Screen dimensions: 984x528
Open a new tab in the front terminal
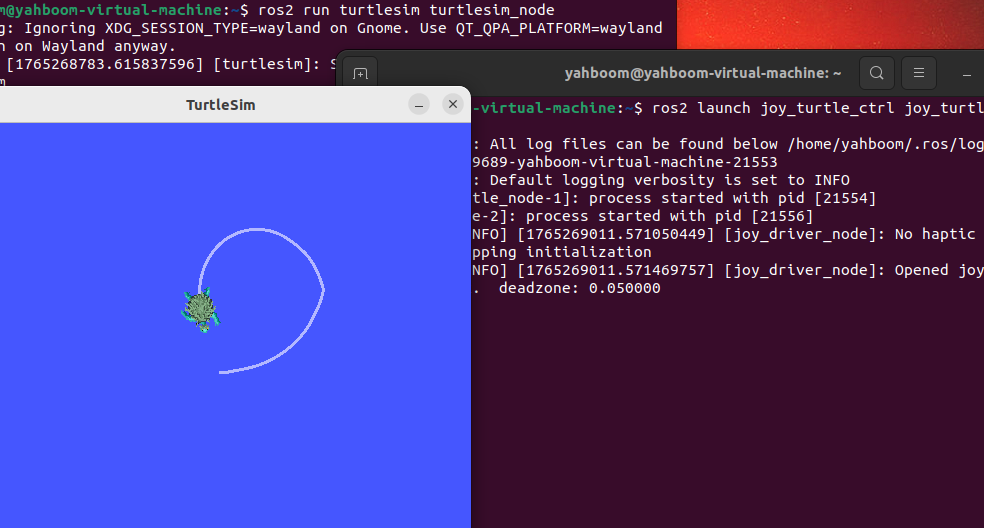pos(360,73)
